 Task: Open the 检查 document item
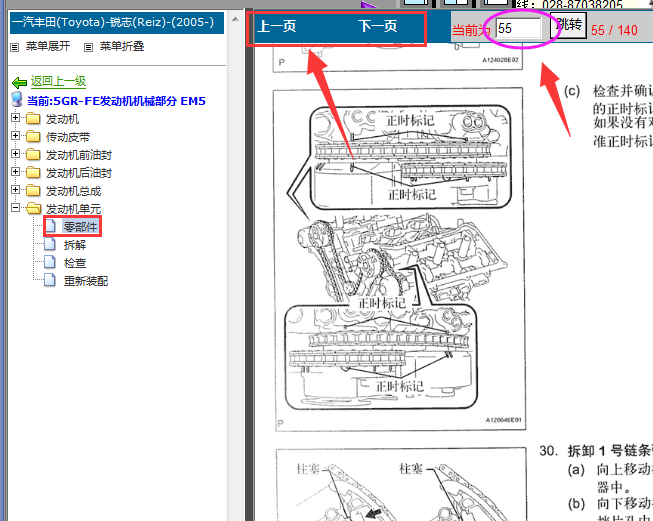(75, 263)
